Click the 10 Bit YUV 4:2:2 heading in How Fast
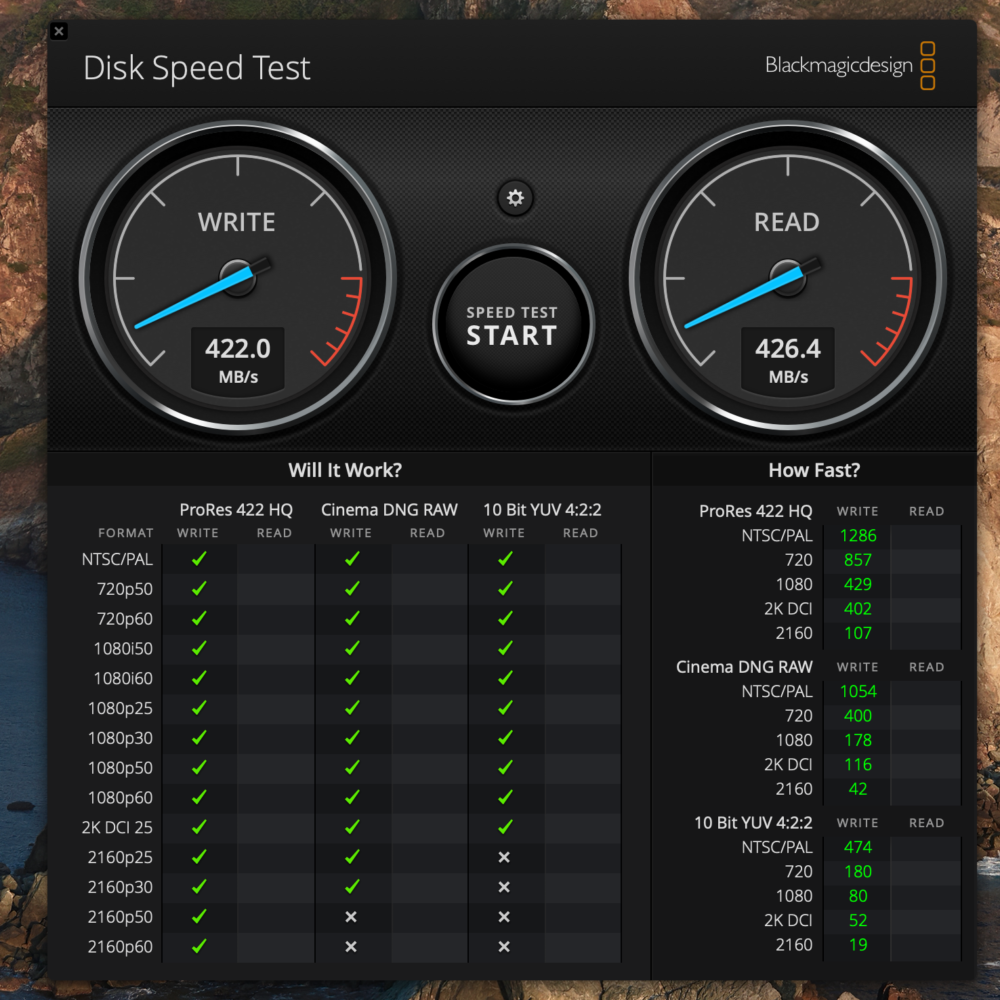 pyautogui.click(x=753, y=823)
